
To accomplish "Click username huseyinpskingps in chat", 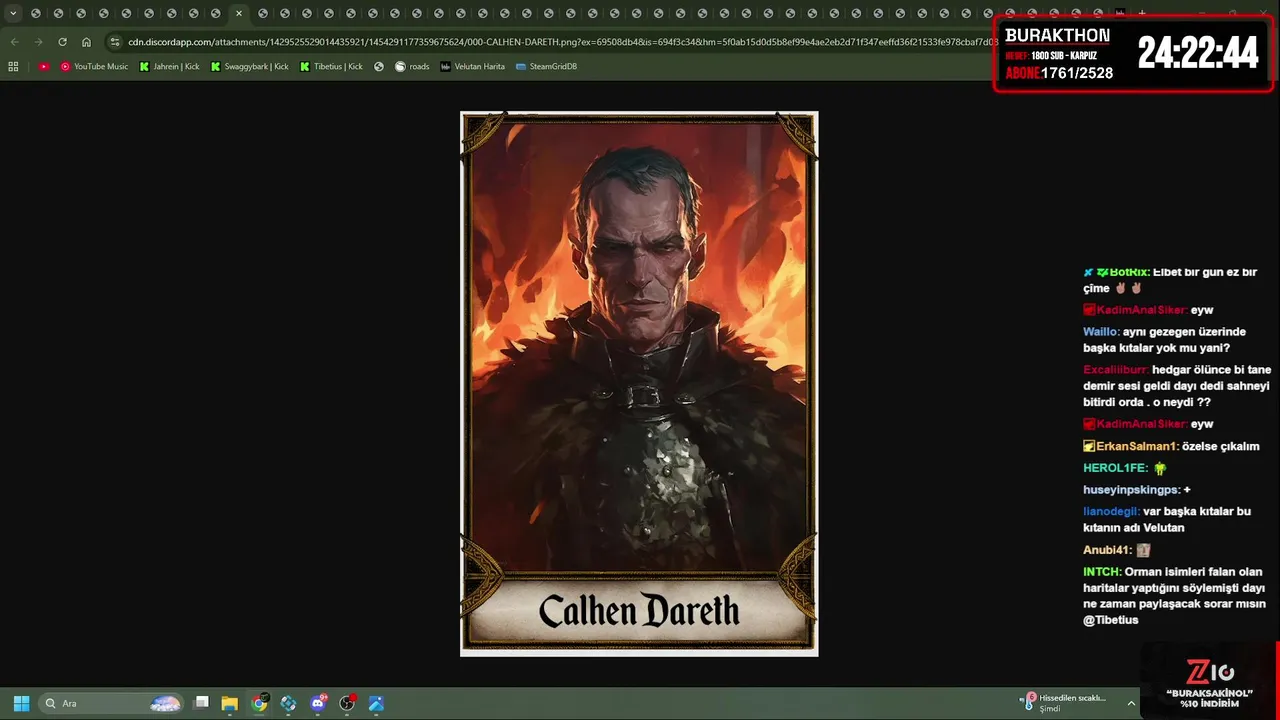I will click(x=1132, y=490).
